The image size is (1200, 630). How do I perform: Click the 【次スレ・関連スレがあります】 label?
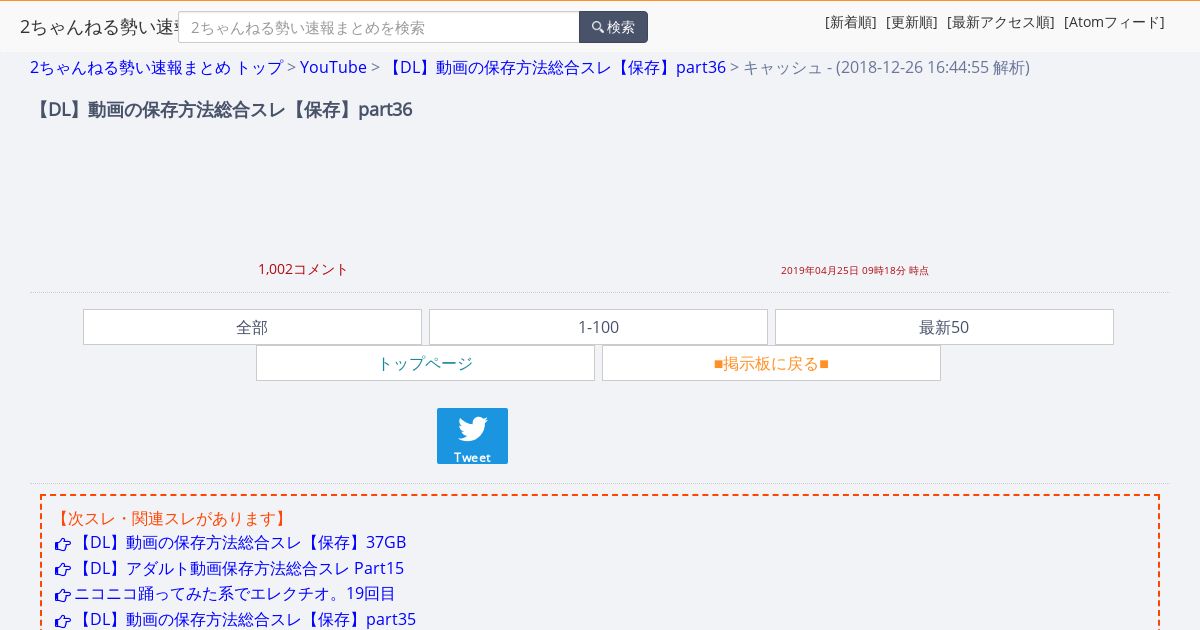[171, 518]
